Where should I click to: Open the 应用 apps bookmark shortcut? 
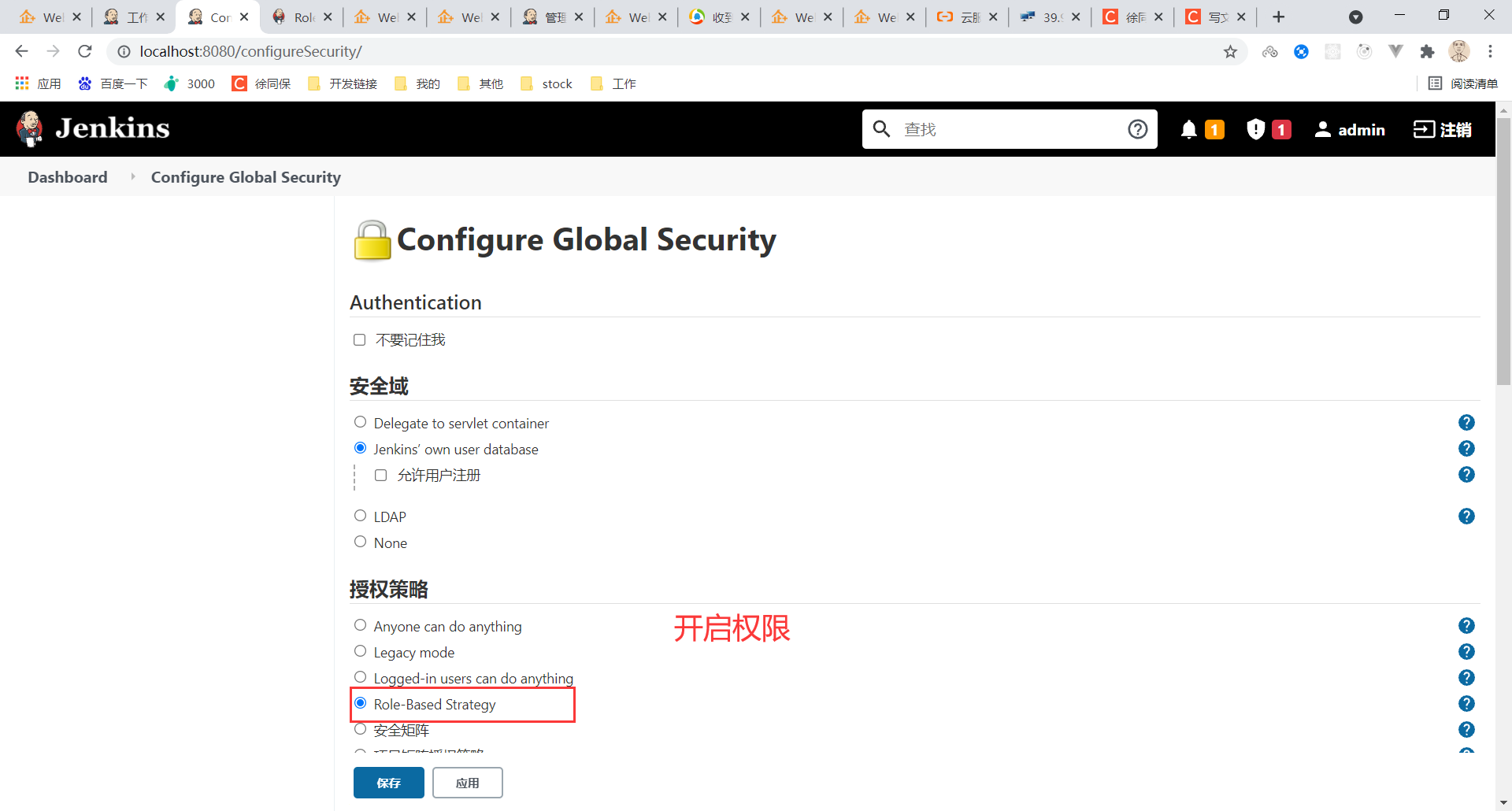coord(38,83)
